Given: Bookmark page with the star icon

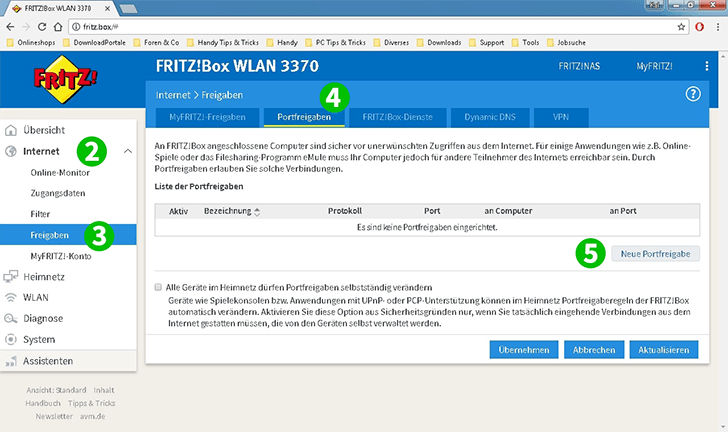Looking at the screenshot, I should coord(681,27).
